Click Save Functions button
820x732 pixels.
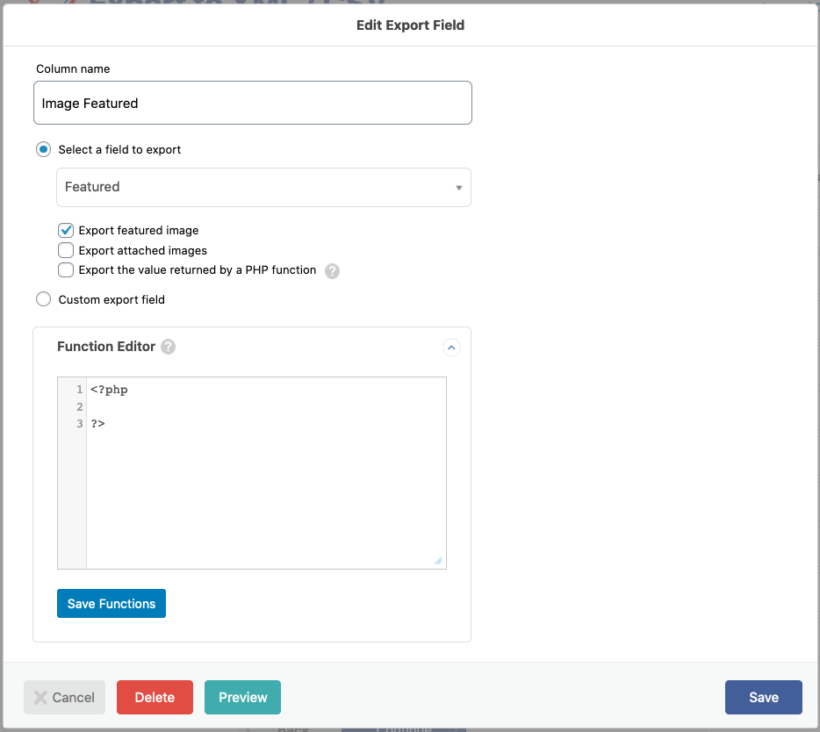click(x=111, y=604)
